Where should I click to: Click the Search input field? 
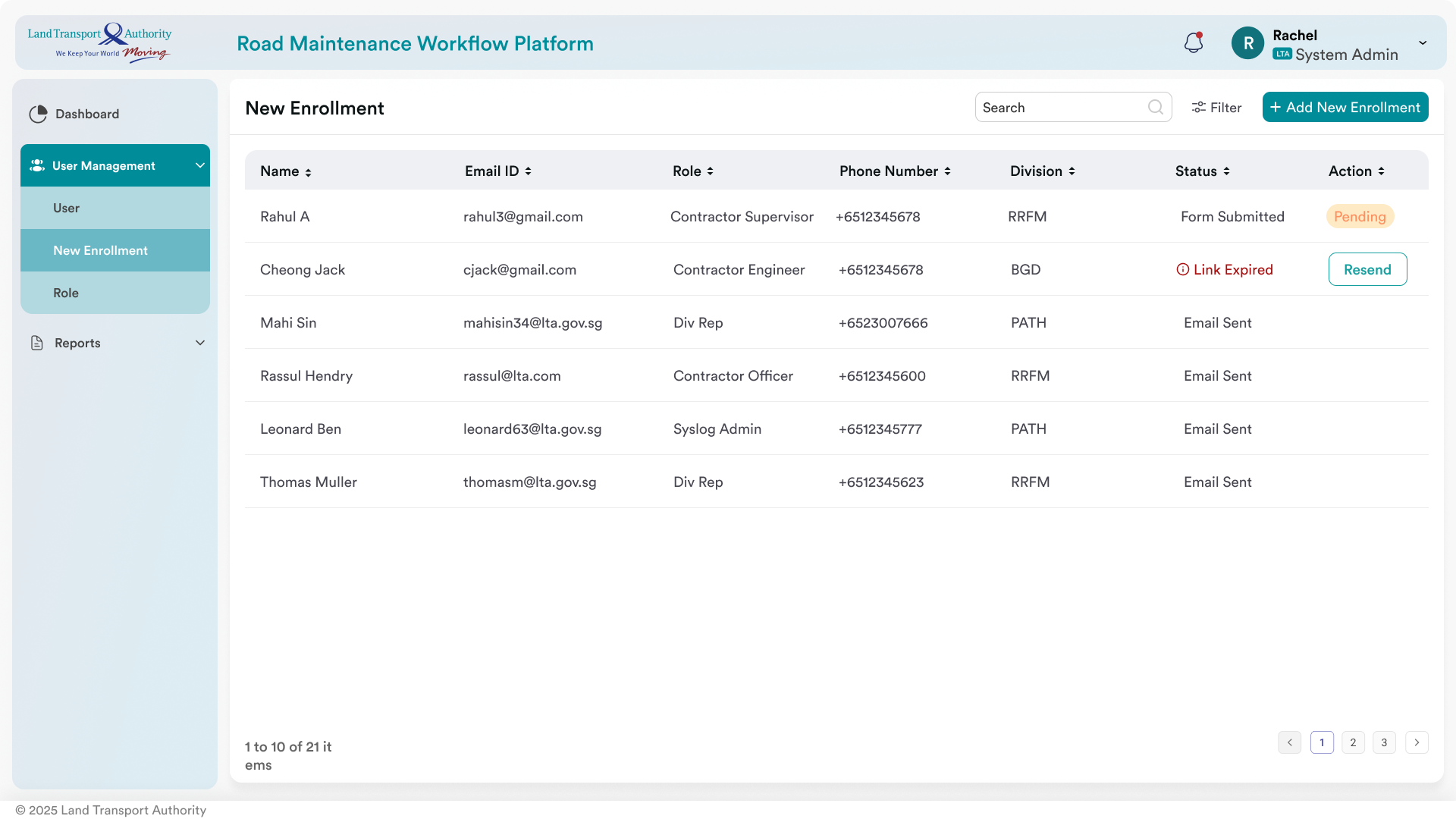(x=1073, y=107)
